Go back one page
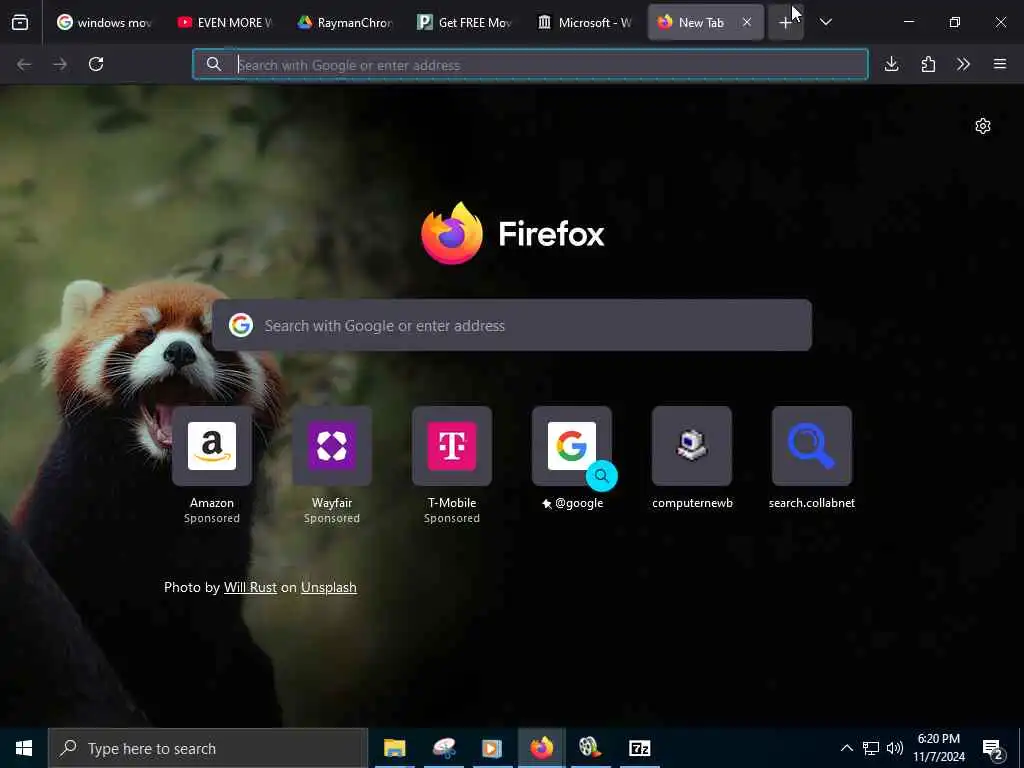This screenshot has width=1024, height=768. tap(24, 64)
